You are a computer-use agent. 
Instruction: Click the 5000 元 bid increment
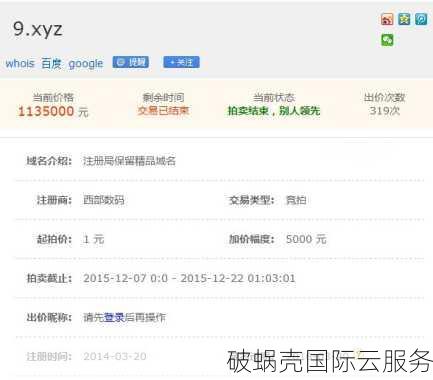(x=306, y=239)
